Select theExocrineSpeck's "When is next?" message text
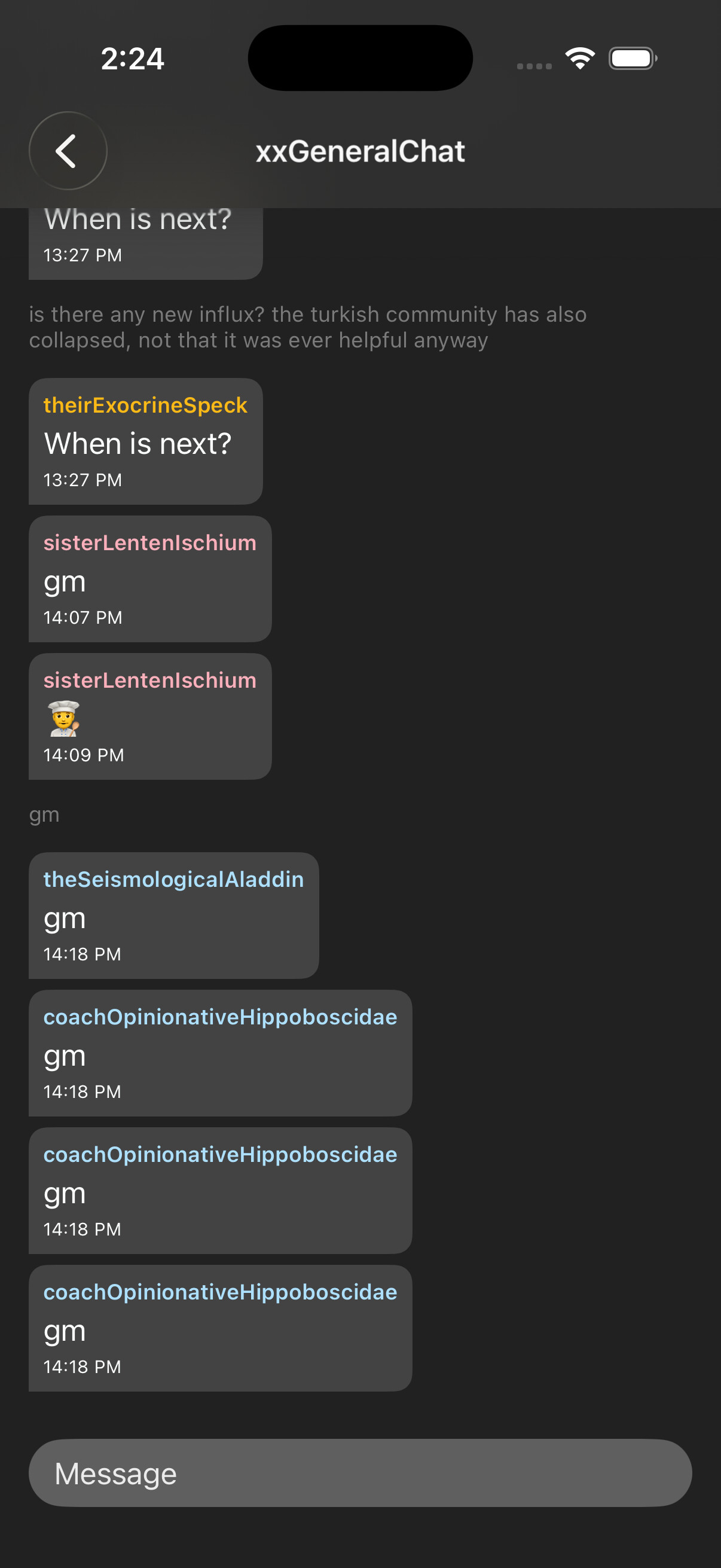The image size is (721, 1568). [138, 444]
